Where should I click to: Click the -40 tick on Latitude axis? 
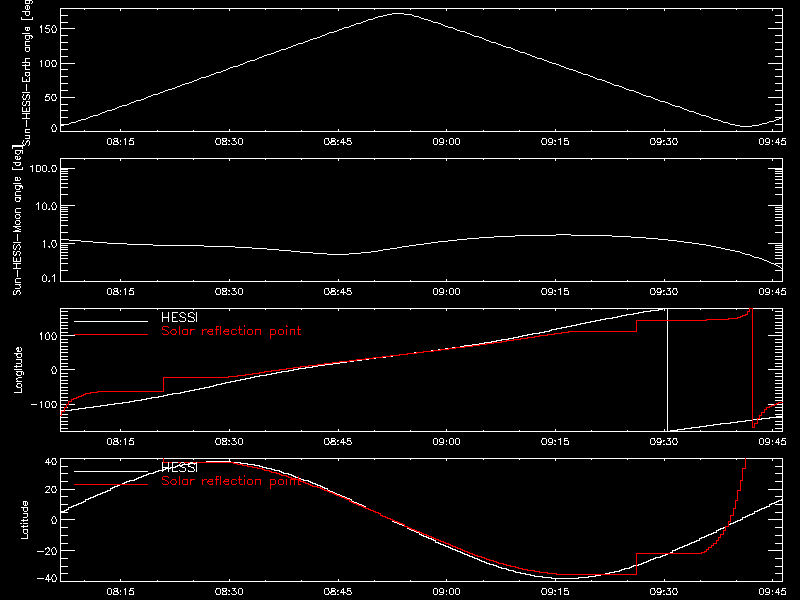(47, 579)
